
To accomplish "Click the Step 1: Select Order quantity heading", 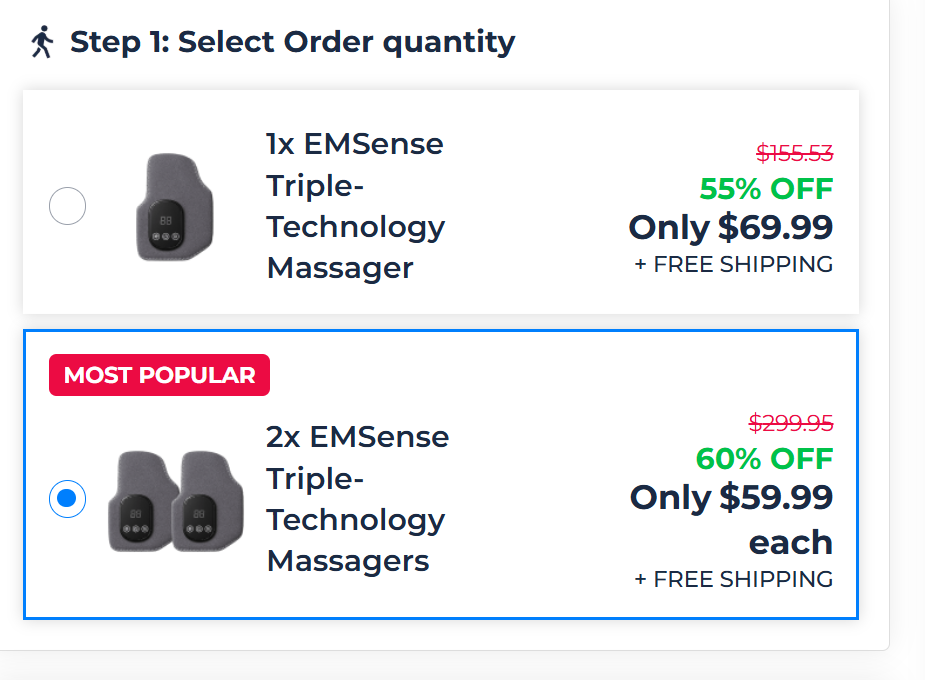I will [292, 42].
